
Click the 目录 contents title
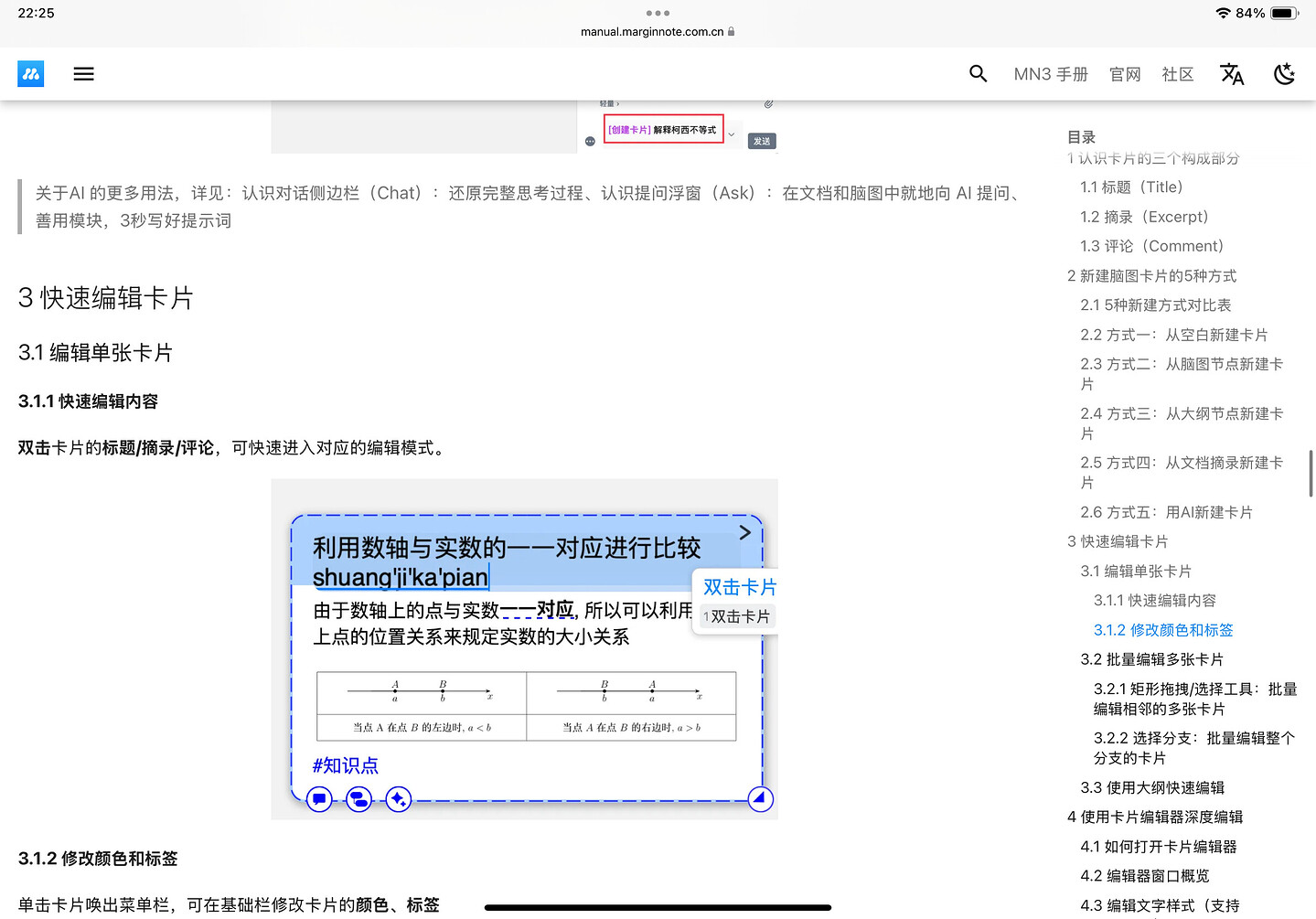pos(1082,137)
